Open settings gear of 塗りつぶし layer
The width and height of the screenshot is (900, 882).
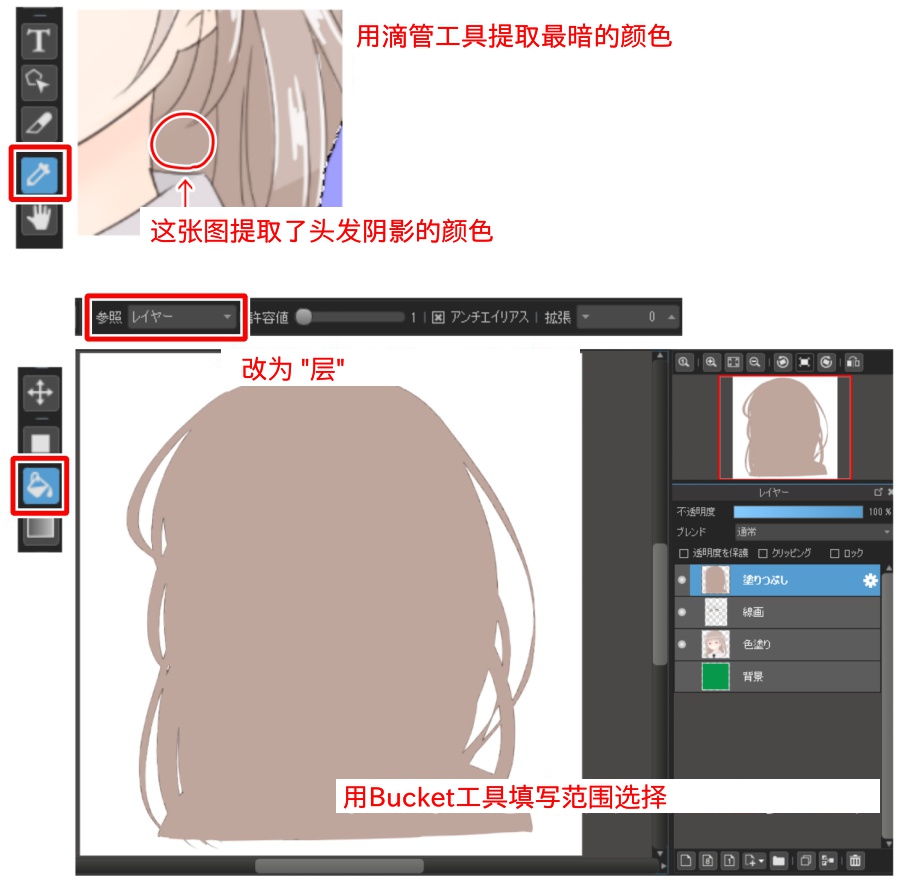[870, 581]
